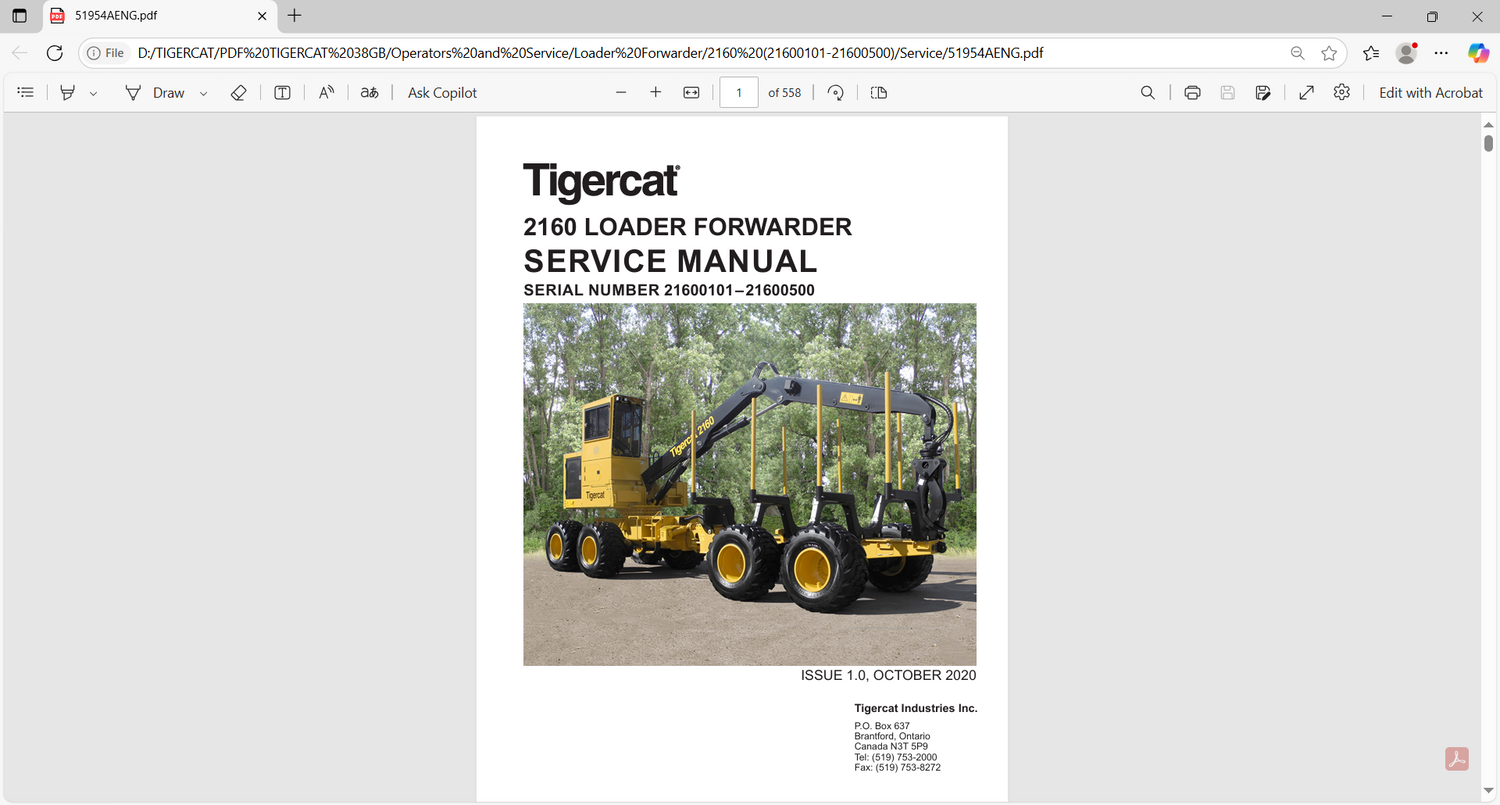This screenshot has width=1500, height=805.
Task: Click "2160 LOADER FORWARDER" title
Action: point(688,227)
